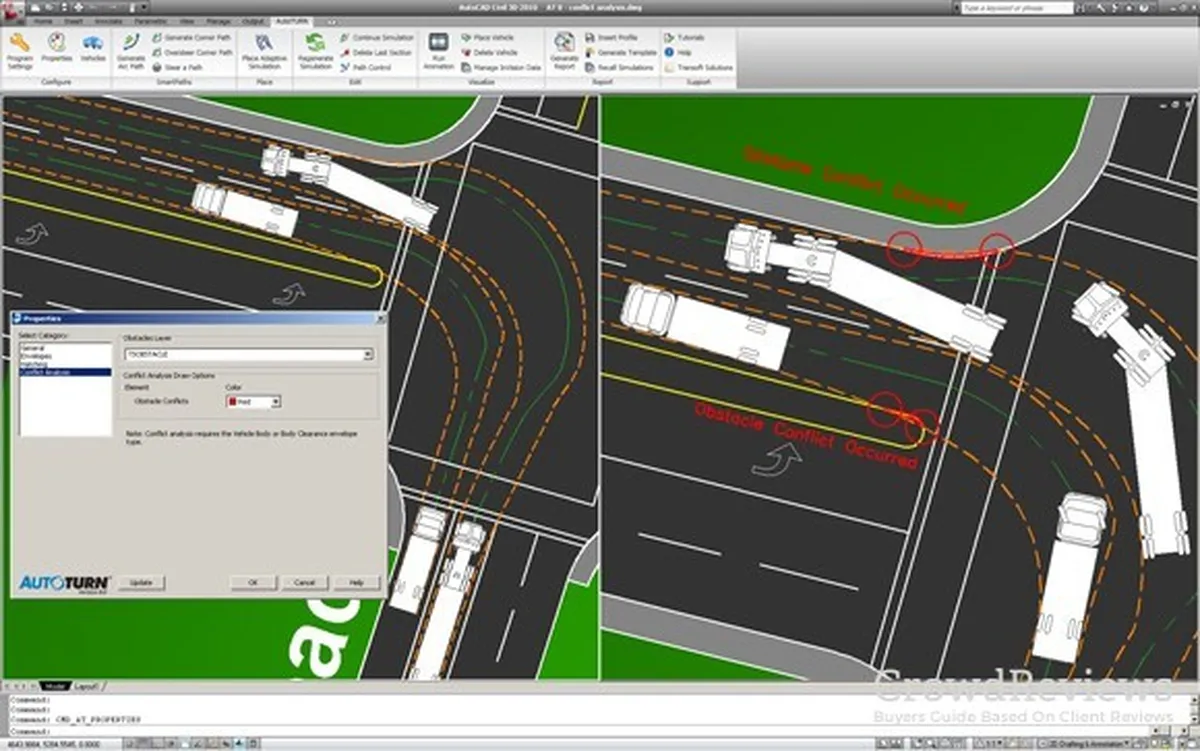Viewport: 1200px width, 751px height.
Task: Click the Path Control tool
Action: [370, 68]
